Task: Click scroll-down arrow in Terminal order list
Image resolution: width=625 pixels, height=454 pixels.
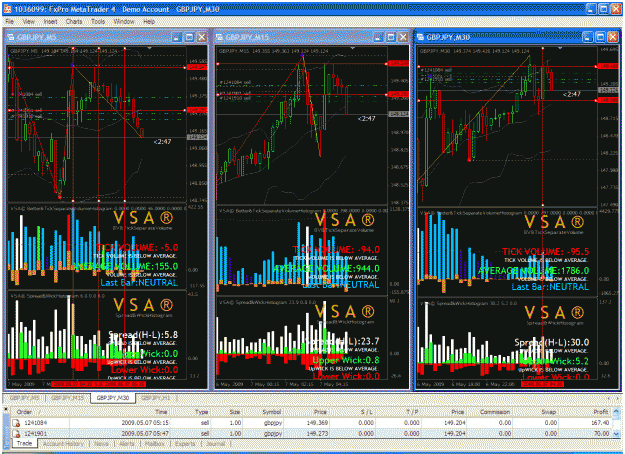Action: point(616,434)
